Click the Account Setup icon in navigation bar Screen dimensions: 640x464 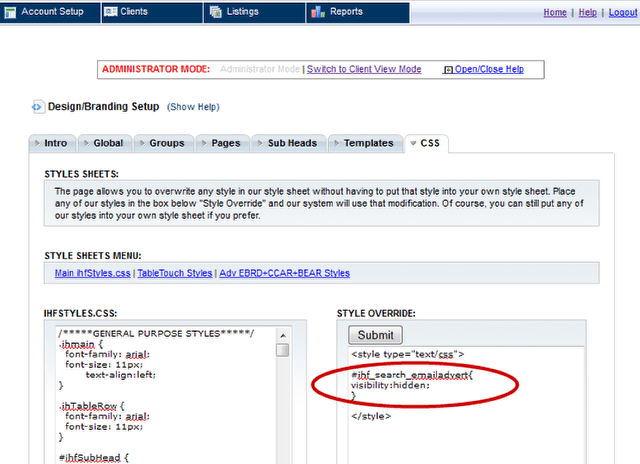click(x=10, y=12)
